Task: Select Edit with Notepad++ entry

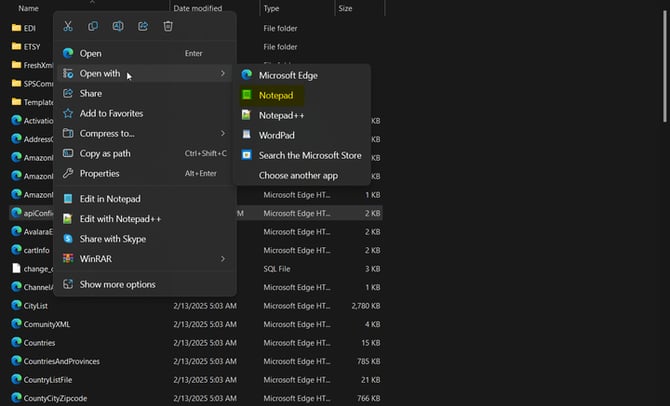Action: click(x=120, y=218)
